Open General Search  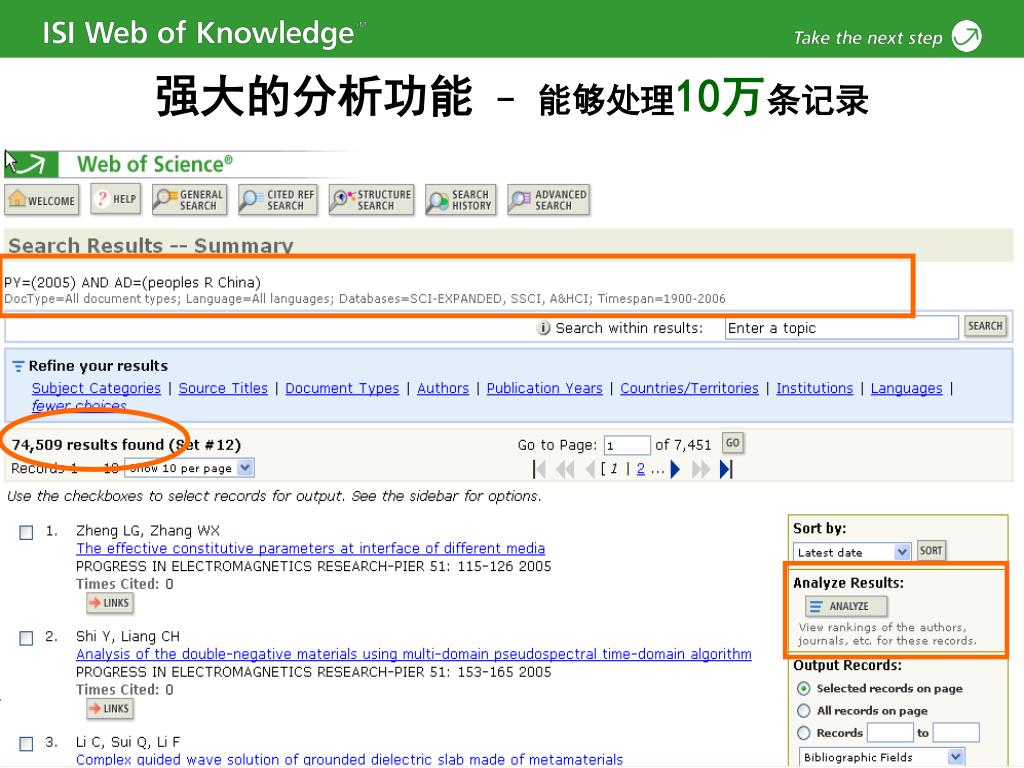click(190, 200)
